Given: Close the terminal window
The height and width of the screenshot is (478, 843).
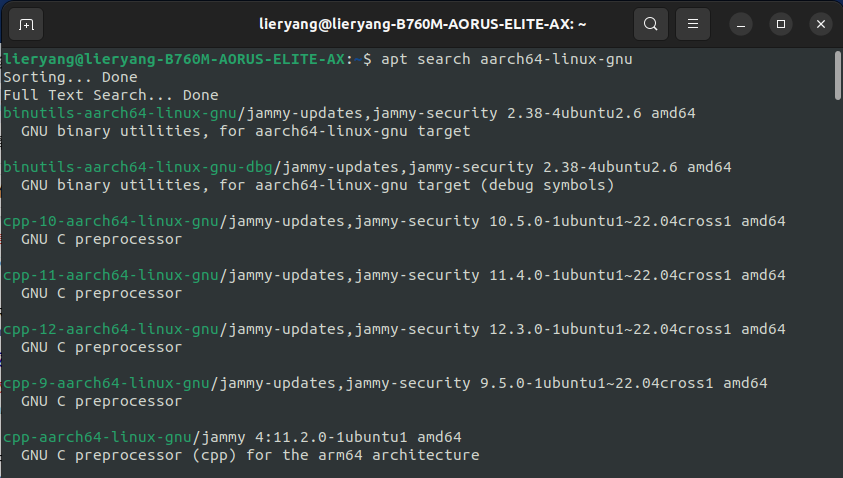Looking at the screenshot, I should click(820, 24).
